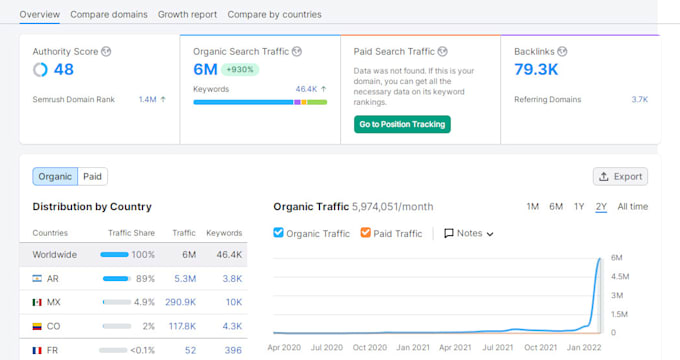Open CO traffic 117.8K link

[182, 326]
